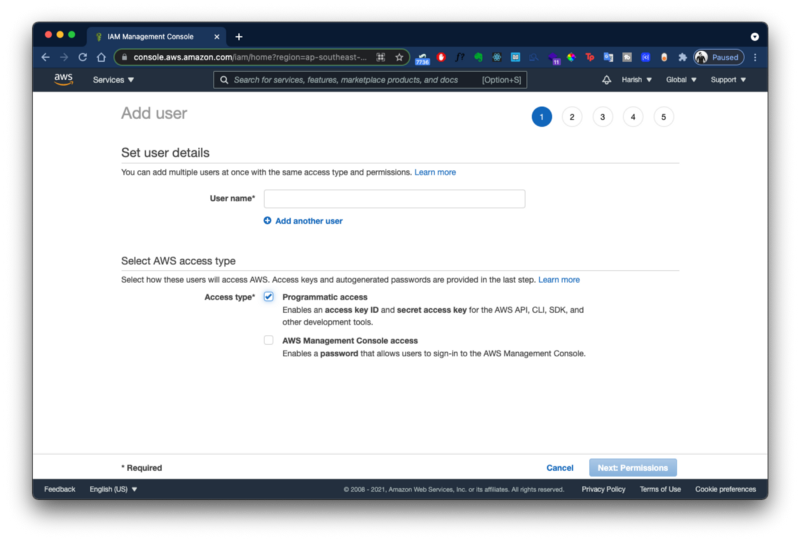Click the Select AWS access type heading
Screen dimensions: 800x542
click(x=178, y=261)
